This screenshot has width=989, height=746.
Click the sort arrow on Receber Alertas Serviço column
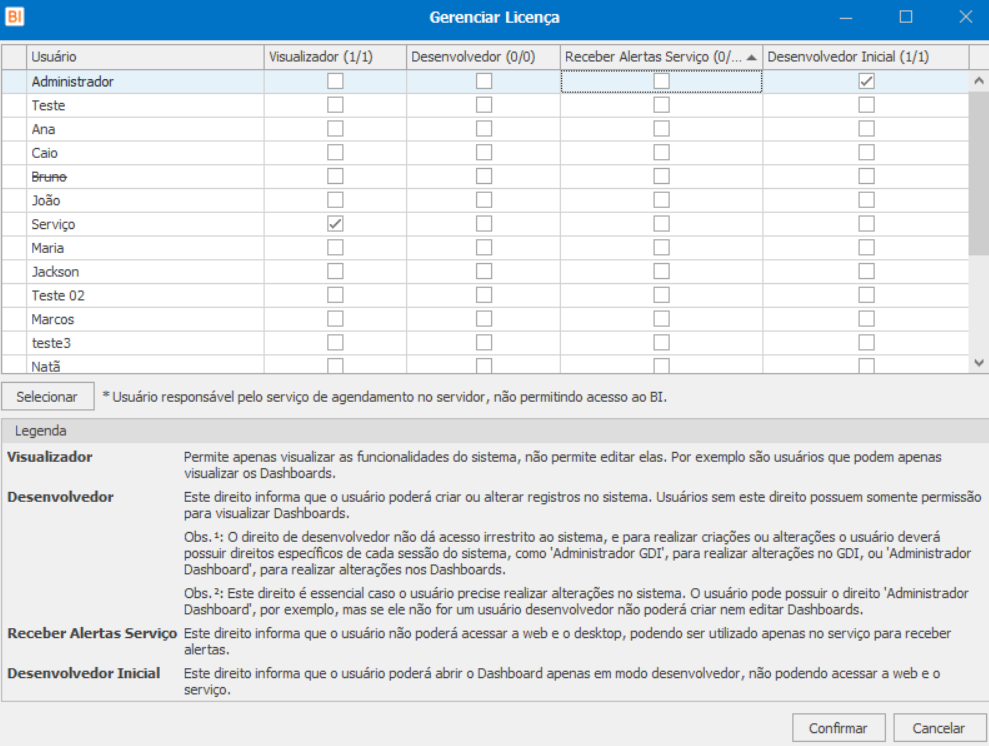(x=751, y=57)
